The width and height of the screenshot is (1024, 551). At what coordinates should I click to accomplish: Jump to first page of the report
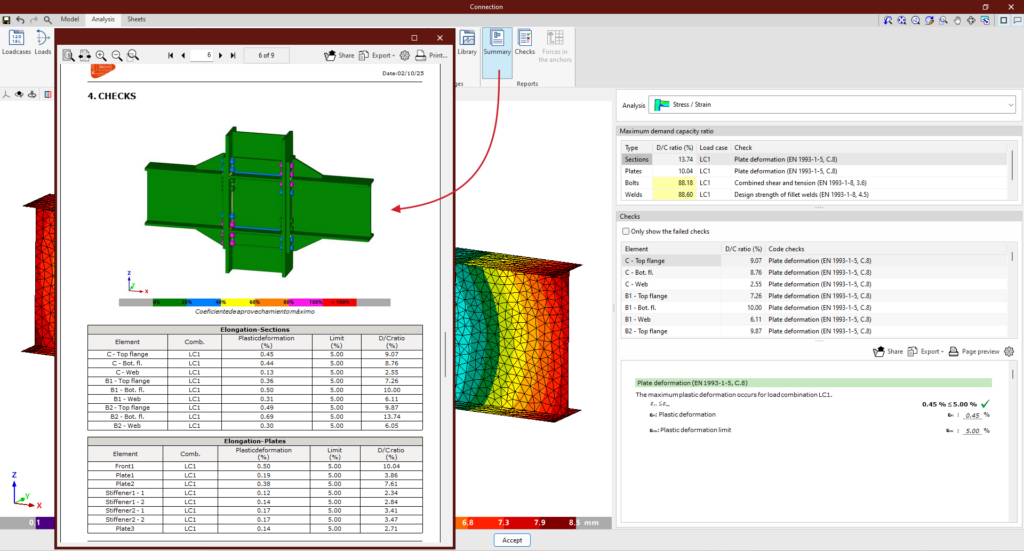pos(171,56)
